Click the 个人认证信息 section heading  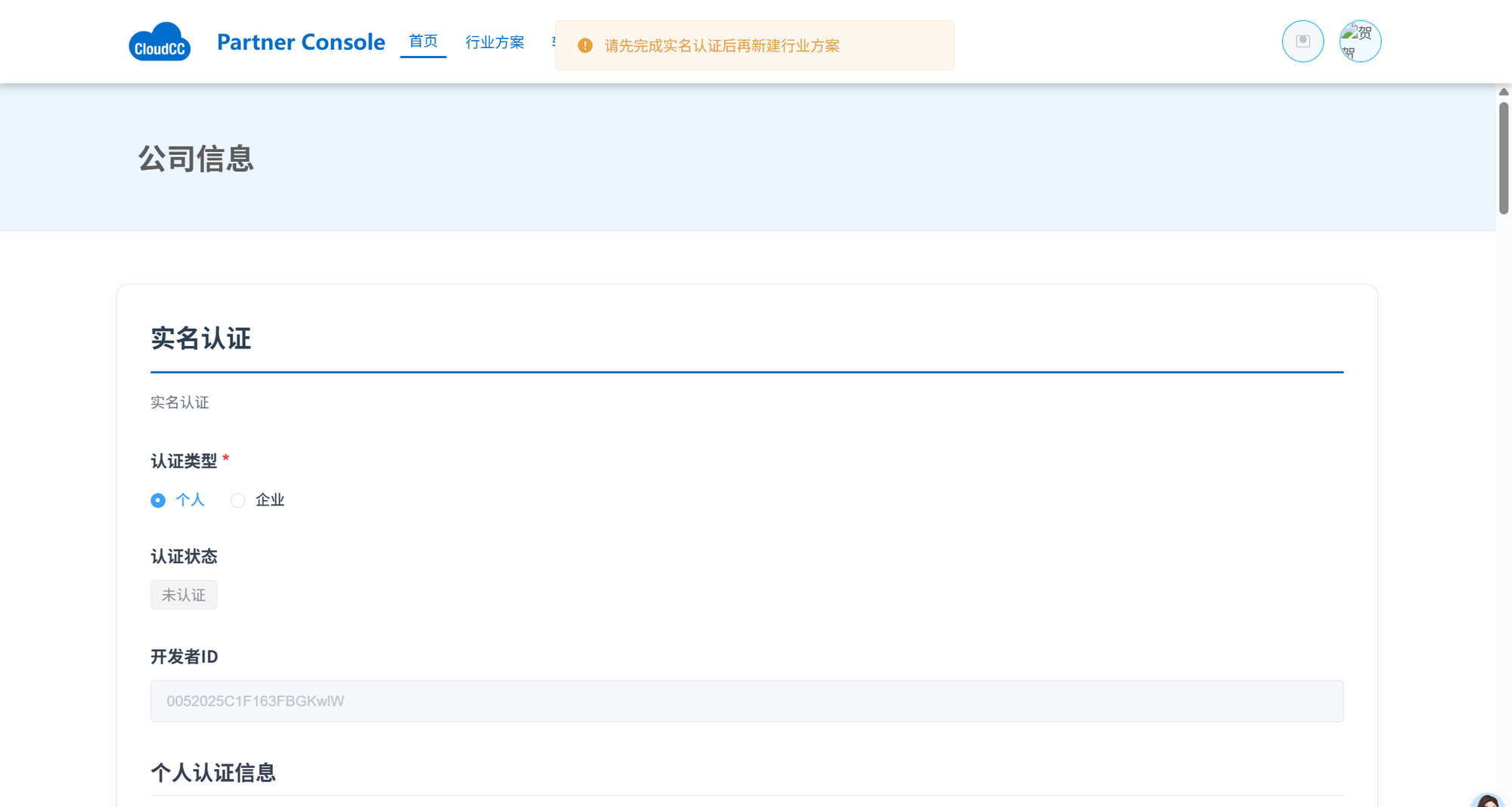pyautogui.click(x=213, y=772)
